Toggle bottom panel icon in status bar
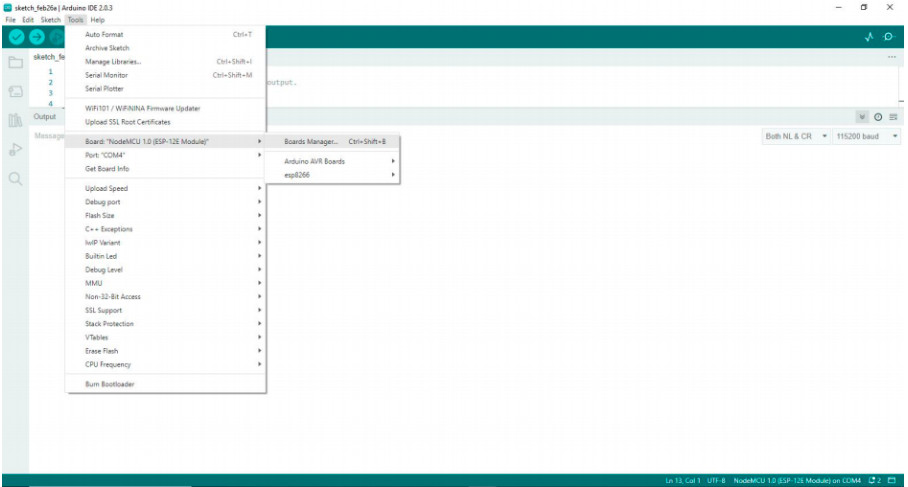 892,481
